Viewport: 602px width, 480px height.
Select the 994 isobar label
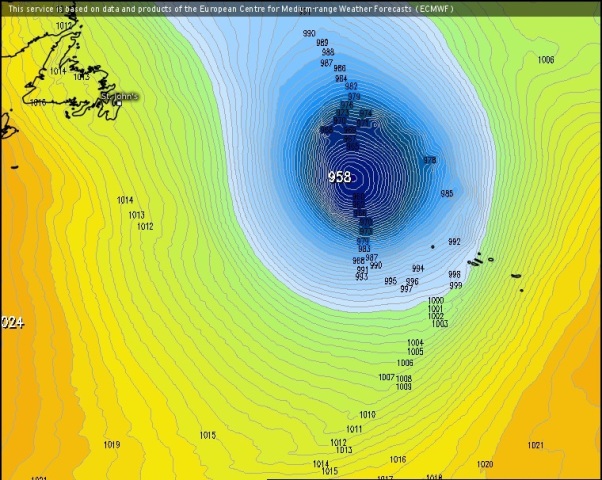point(417,269)
